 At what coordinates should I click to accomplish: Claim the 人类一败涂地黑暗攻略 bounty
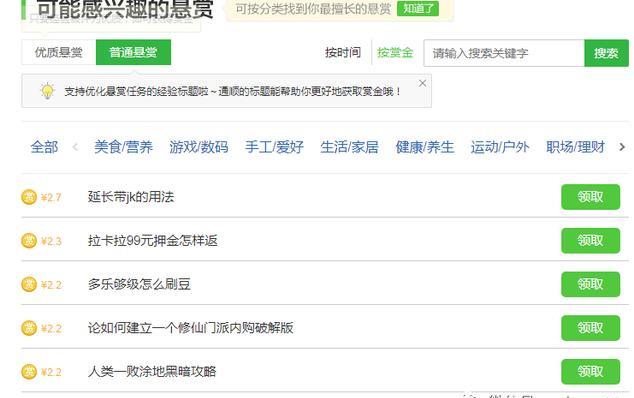[590, 372]
